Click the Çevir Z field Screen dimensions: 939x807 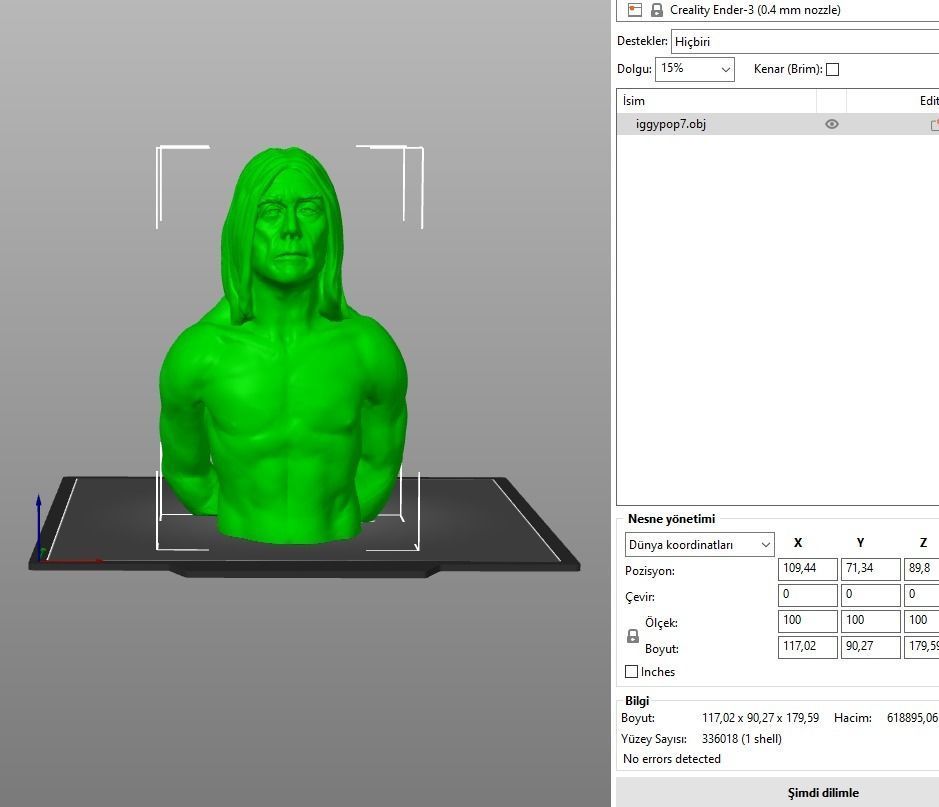tap(921, 595)
